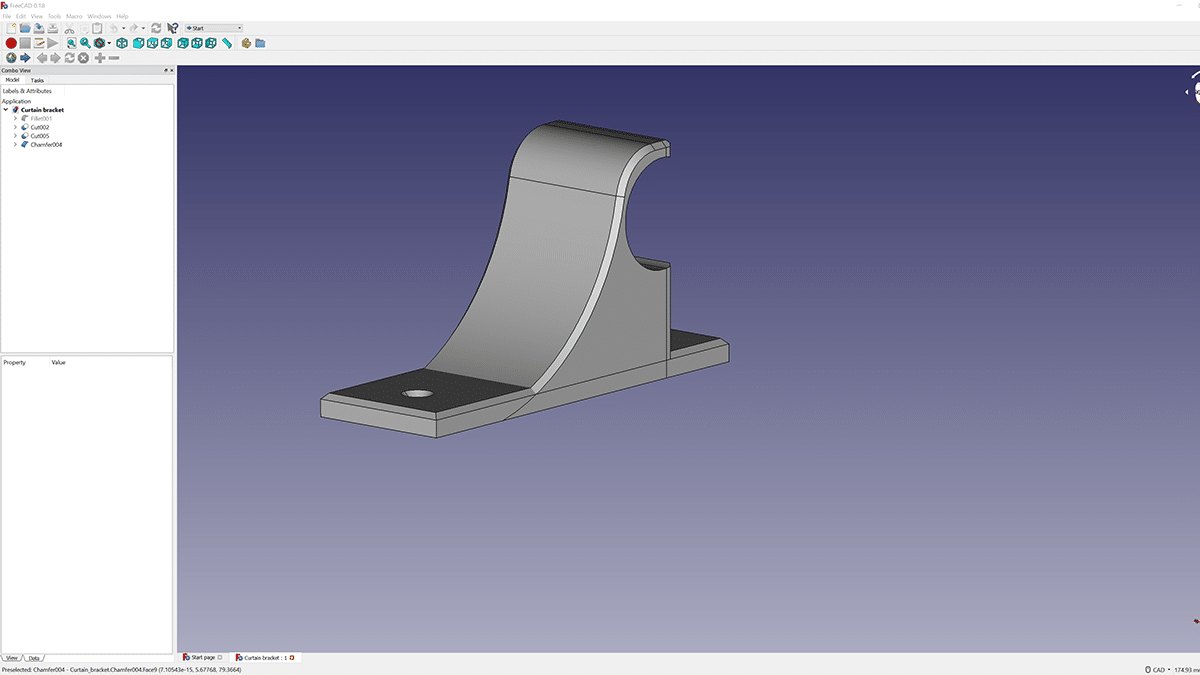Click the isometric view icon
The image size is (1200, 675).
(x=122, y=43)
